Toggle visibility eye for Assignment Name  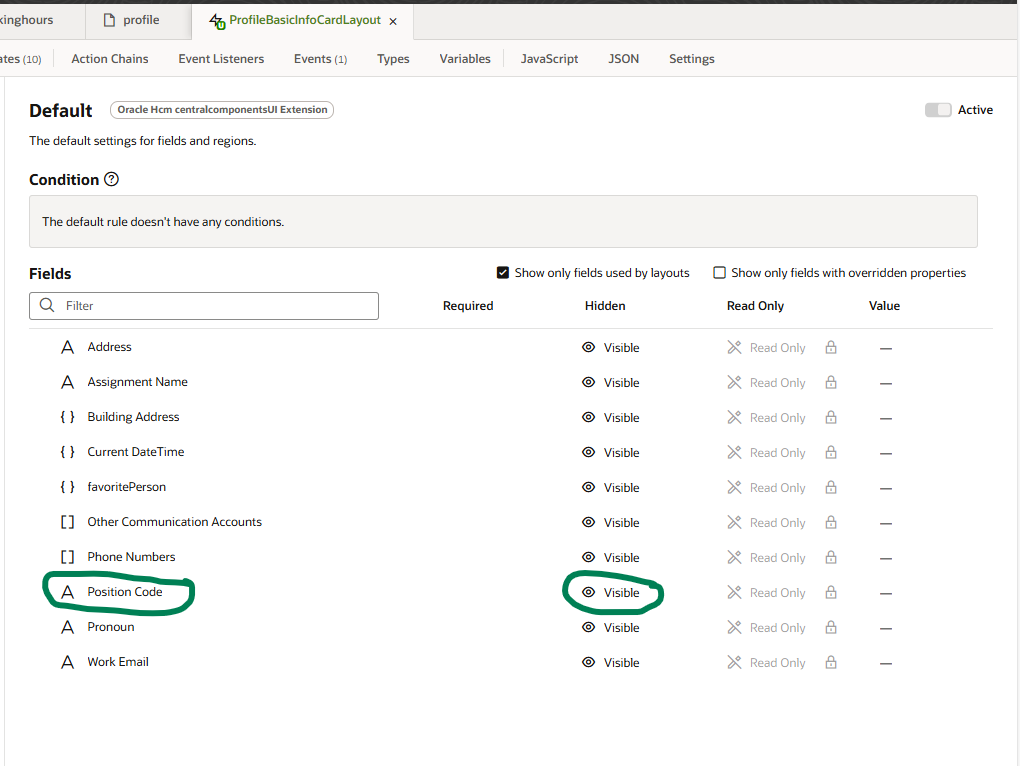coord(588,382)
